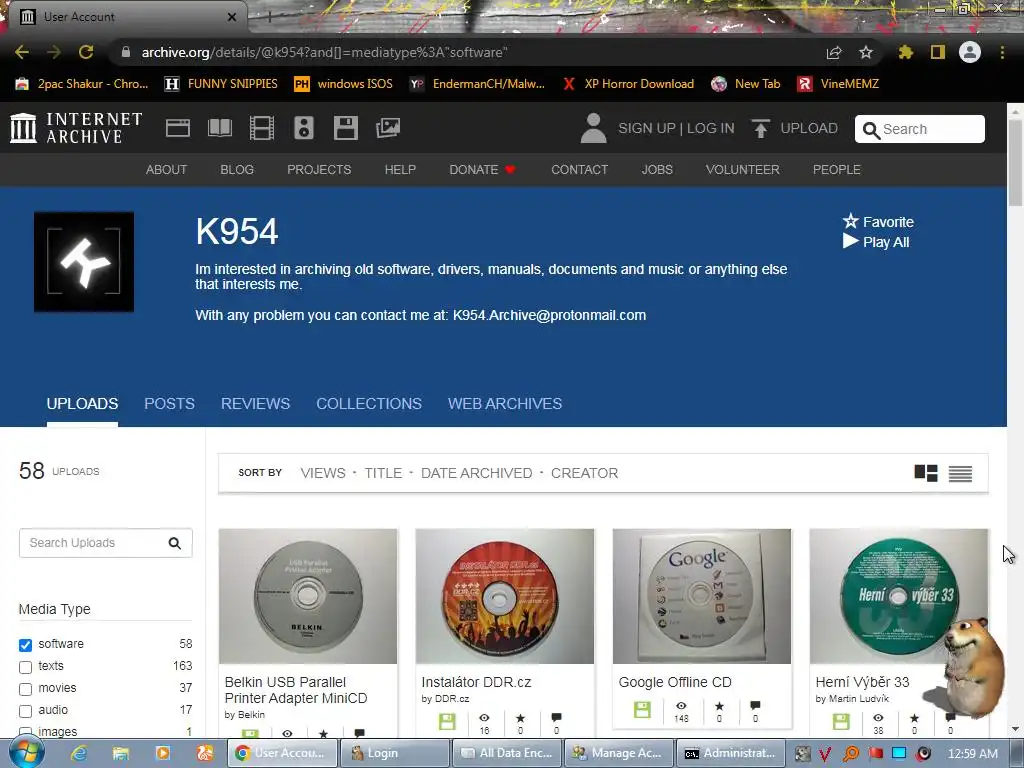Open the BLOG menu item
The height and width of the screenshot is (768, 1024).
[237, 170]
